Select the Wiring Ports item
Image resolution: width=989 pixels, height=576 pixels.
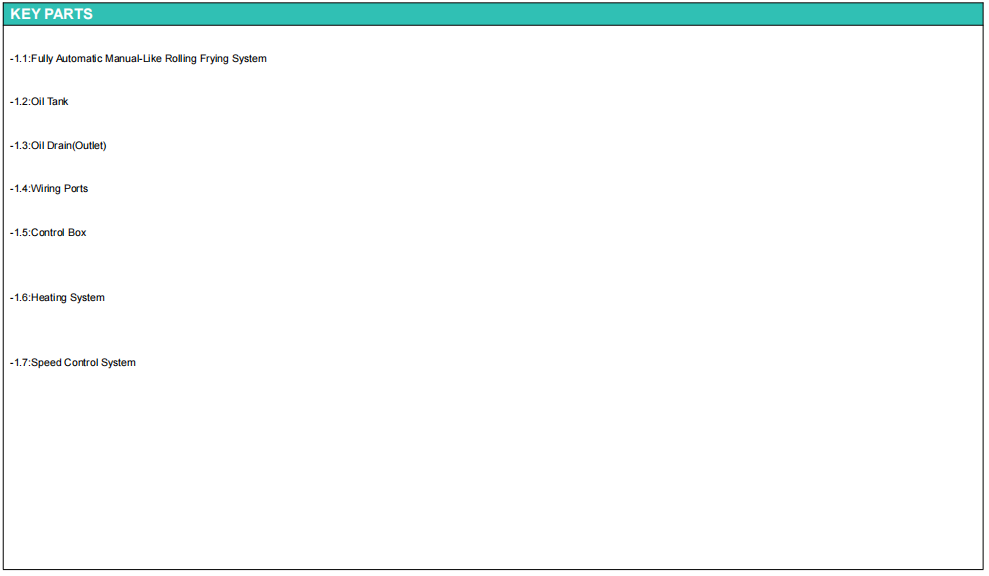click(59, 189)
